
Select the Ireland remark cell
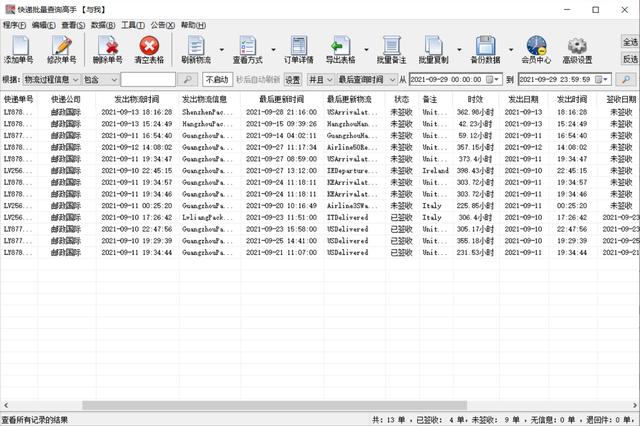[435, 171]
